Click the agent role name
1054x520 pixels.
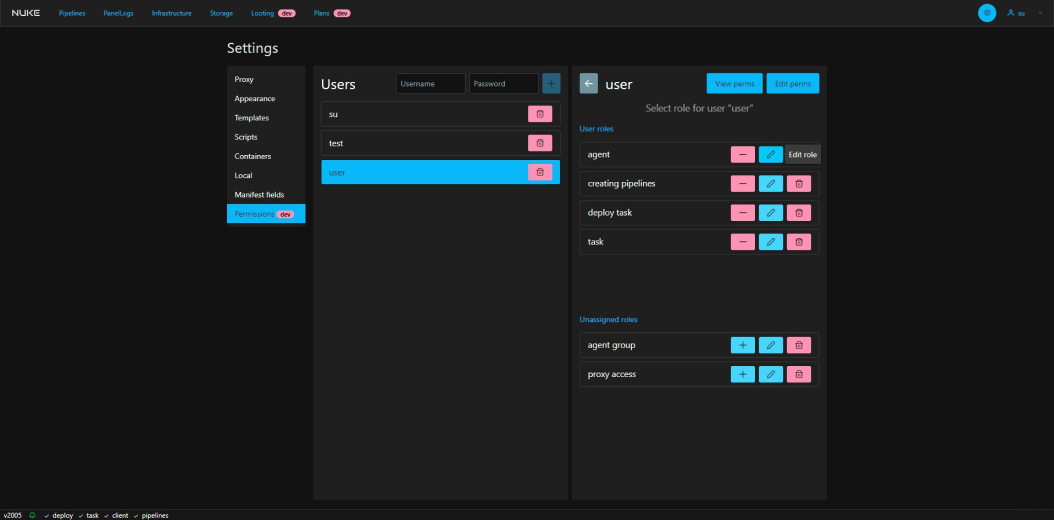tap(598, 155)
